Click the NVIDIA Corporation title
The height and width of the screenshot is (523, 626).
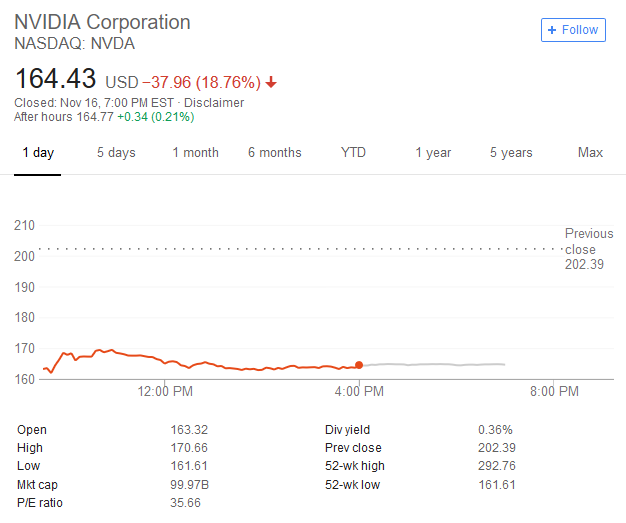tap(102, 22)
